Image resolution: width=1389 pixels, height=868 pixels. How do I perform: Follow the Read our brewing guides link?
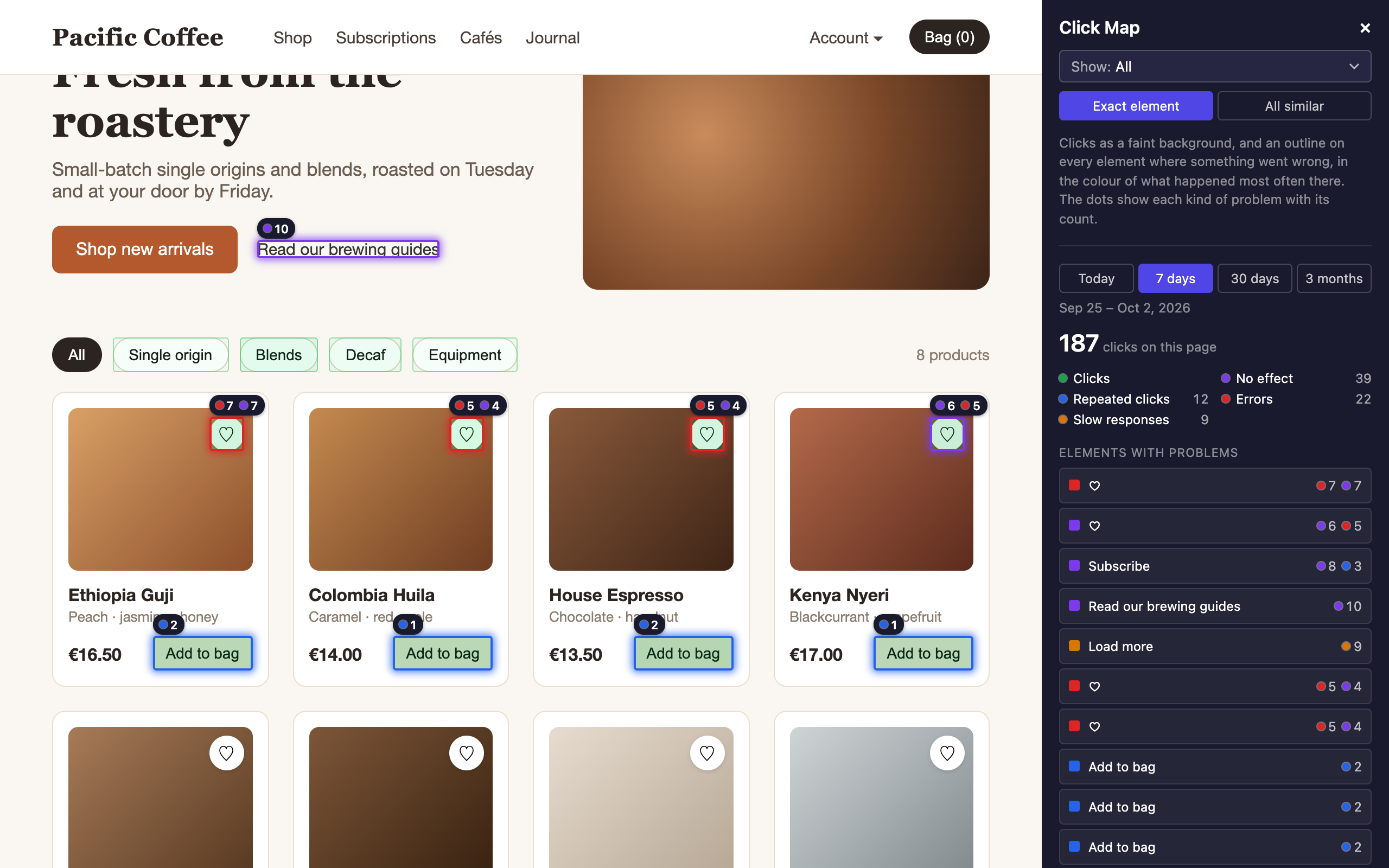pyautogui.click(x=348, y=249)
